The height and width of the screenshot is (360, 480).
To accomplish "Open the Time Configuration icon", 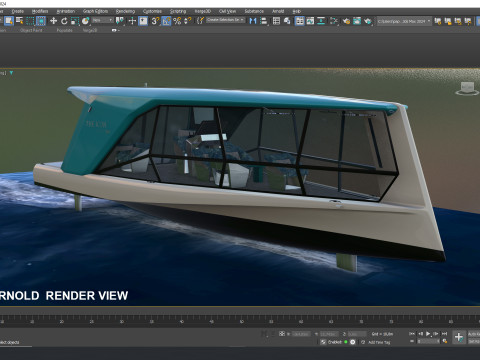I will (445, 341).
